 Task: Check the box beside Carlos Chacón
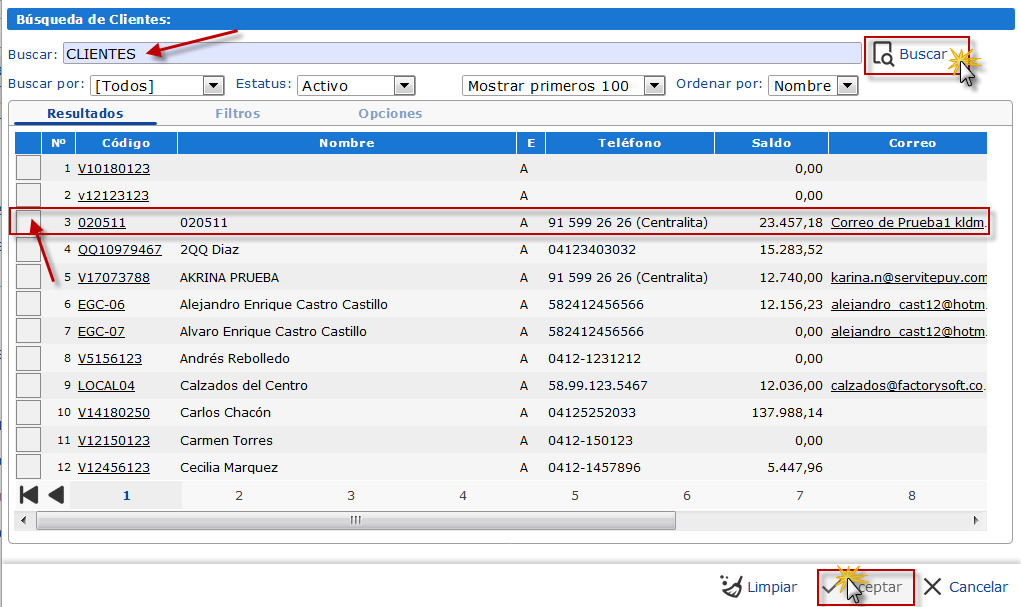[x=28, y=413]
